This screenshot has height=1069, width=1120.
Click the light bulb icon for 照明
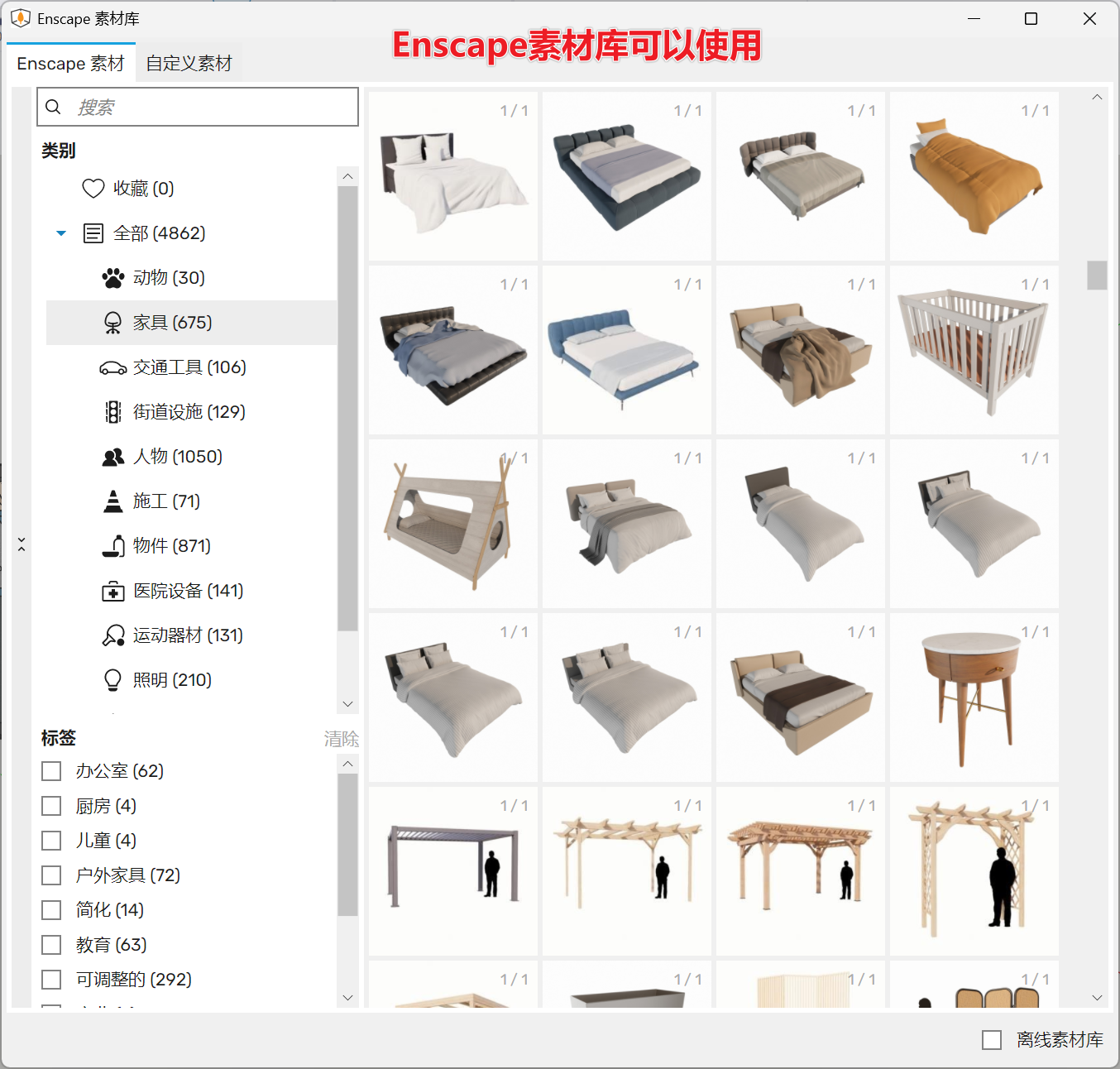pos(113,680)
